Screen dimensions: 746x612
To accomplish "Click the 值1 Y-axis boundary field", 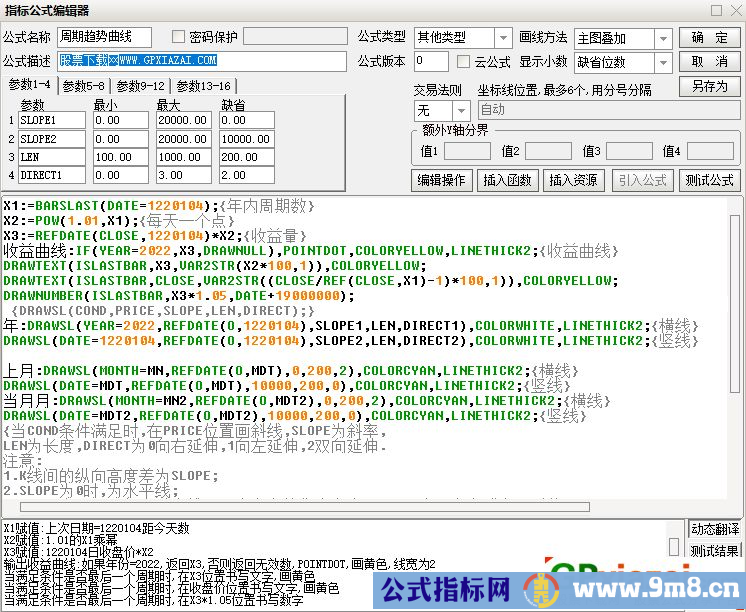I will click(467, 151).
